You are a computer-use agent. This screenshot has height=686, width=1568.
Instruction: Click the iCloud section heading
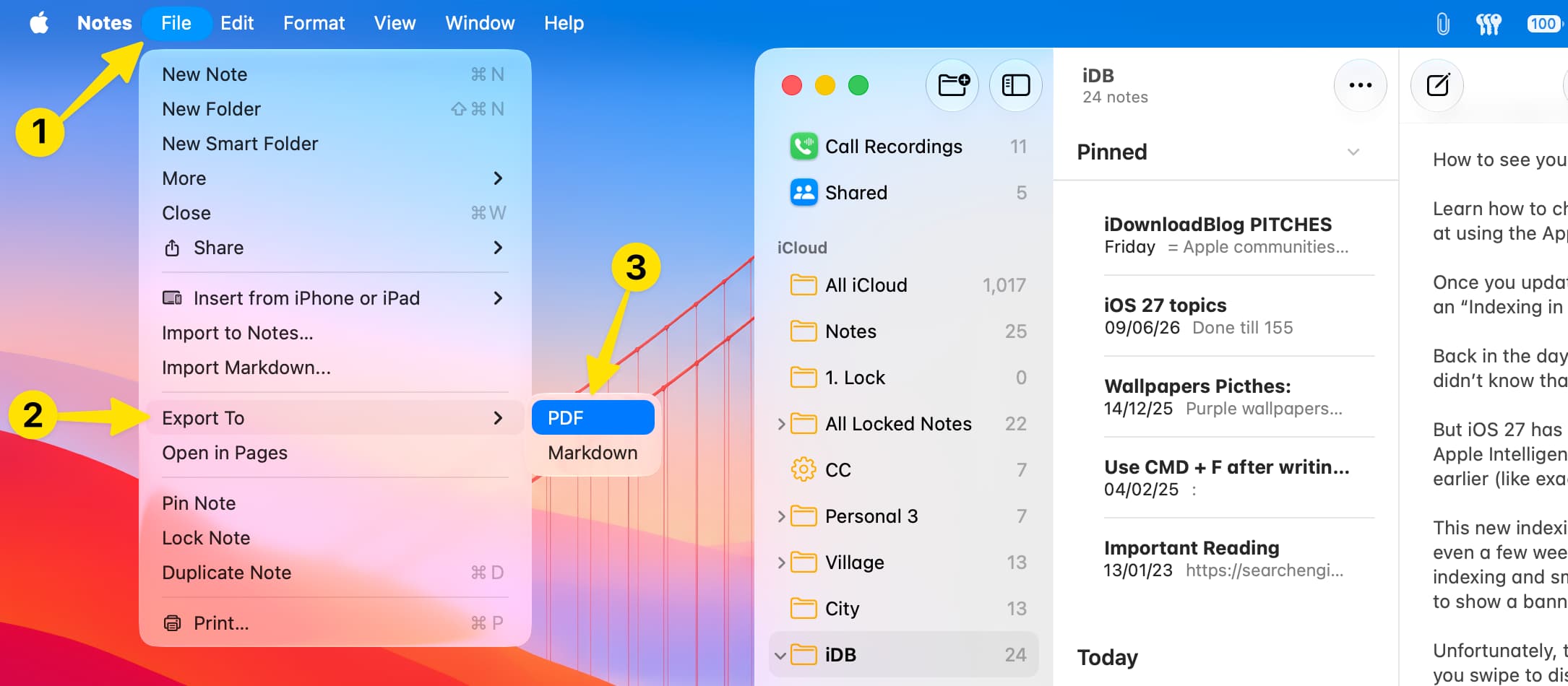tap(802, 248)
